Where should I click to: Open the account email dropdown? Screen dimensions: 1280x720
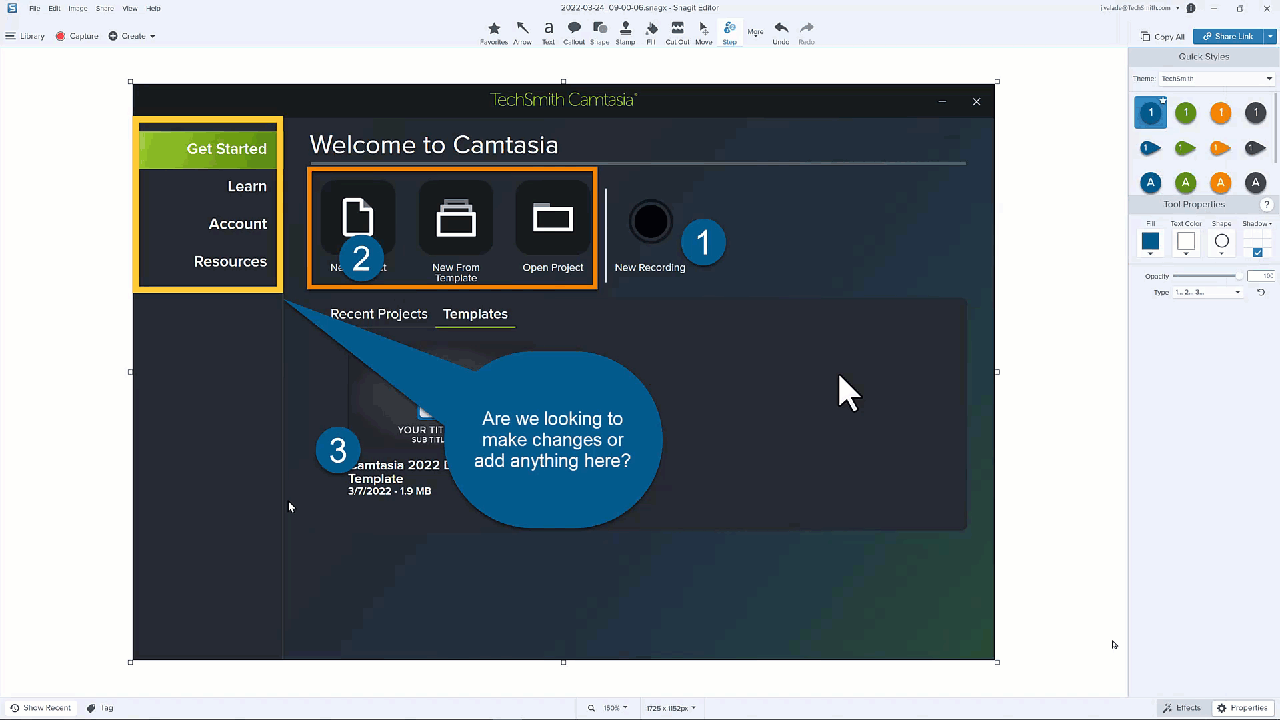tap(1139, 8)
